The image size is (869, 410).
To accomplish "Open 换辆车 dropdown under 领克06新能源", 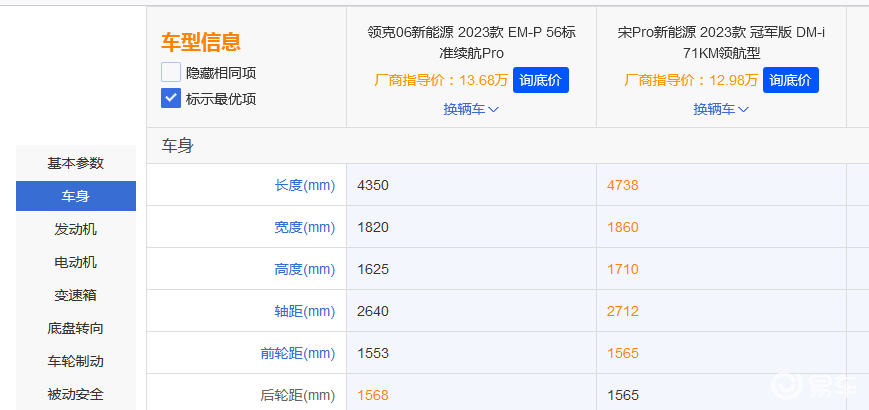I will [x=471, y=109].
